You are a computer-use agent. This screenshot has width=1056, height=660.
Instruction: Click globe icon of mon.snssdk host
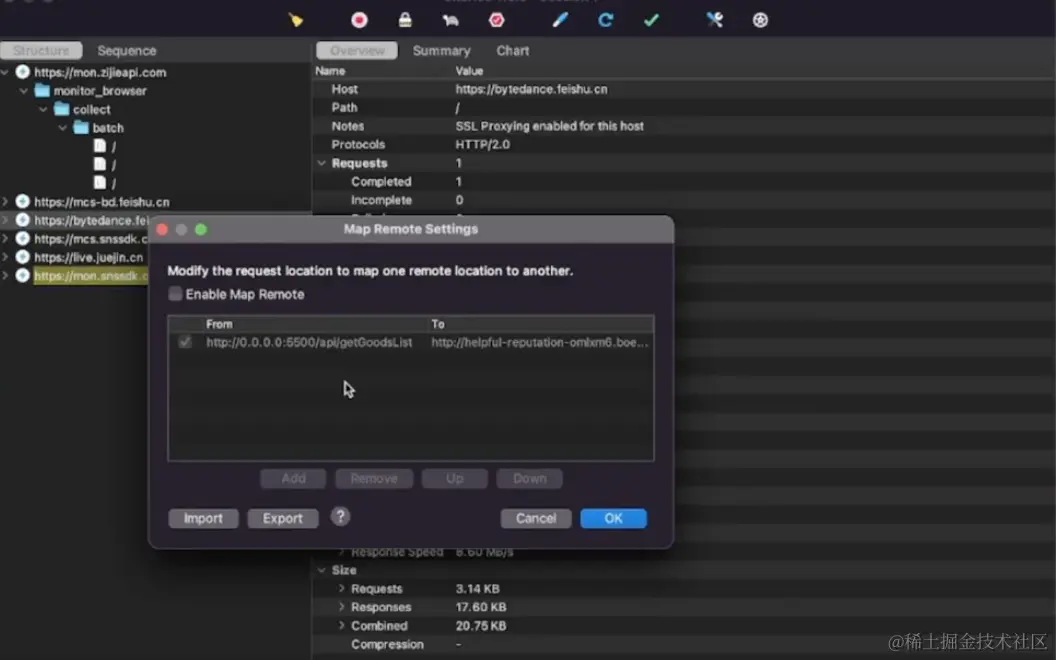22,275
